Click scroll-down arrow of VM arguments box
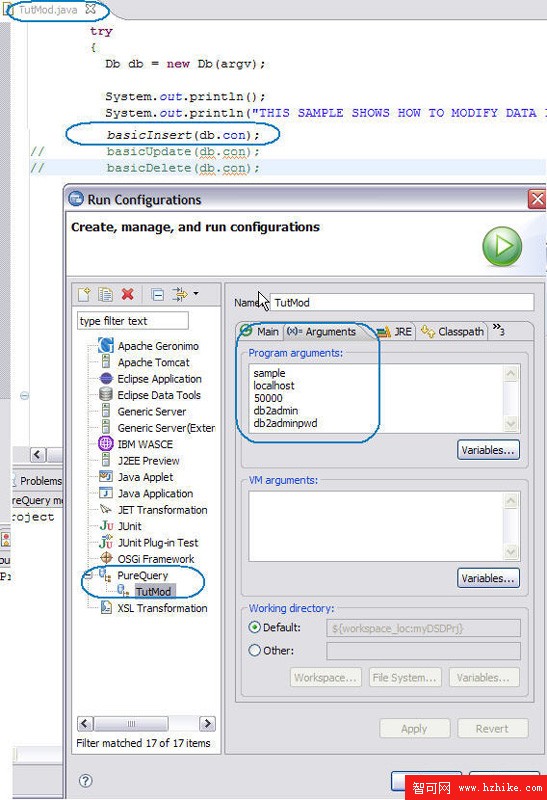This screenshot has height=800, width=547. (x=511, y=552)
